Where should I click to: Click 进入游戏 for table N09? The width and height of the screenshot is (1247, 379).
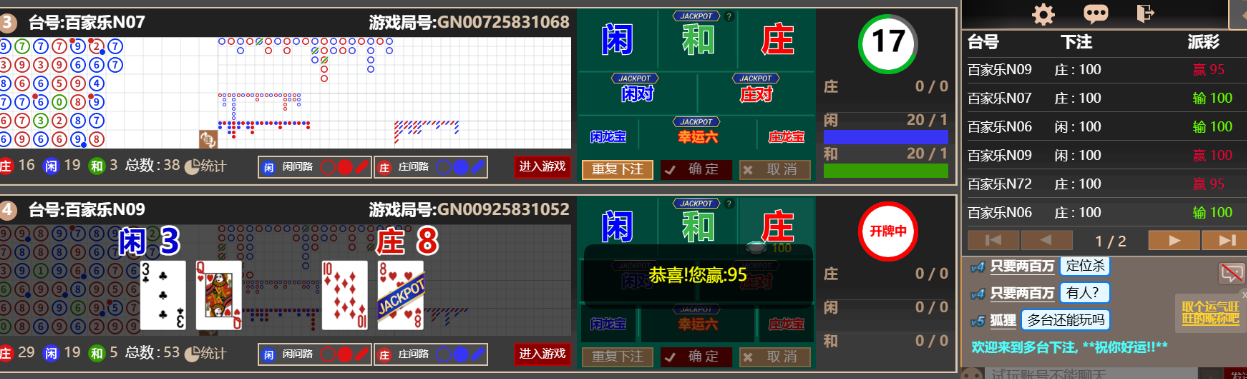(x=541, y=353)
